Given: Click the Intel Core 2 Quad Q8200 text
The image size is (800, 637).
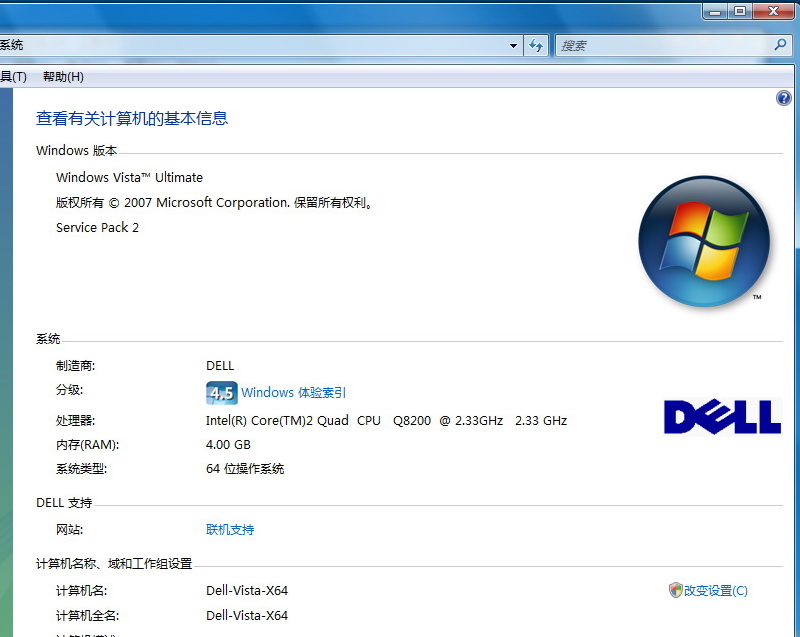Looking at the screenshot, I should point(387,420).
